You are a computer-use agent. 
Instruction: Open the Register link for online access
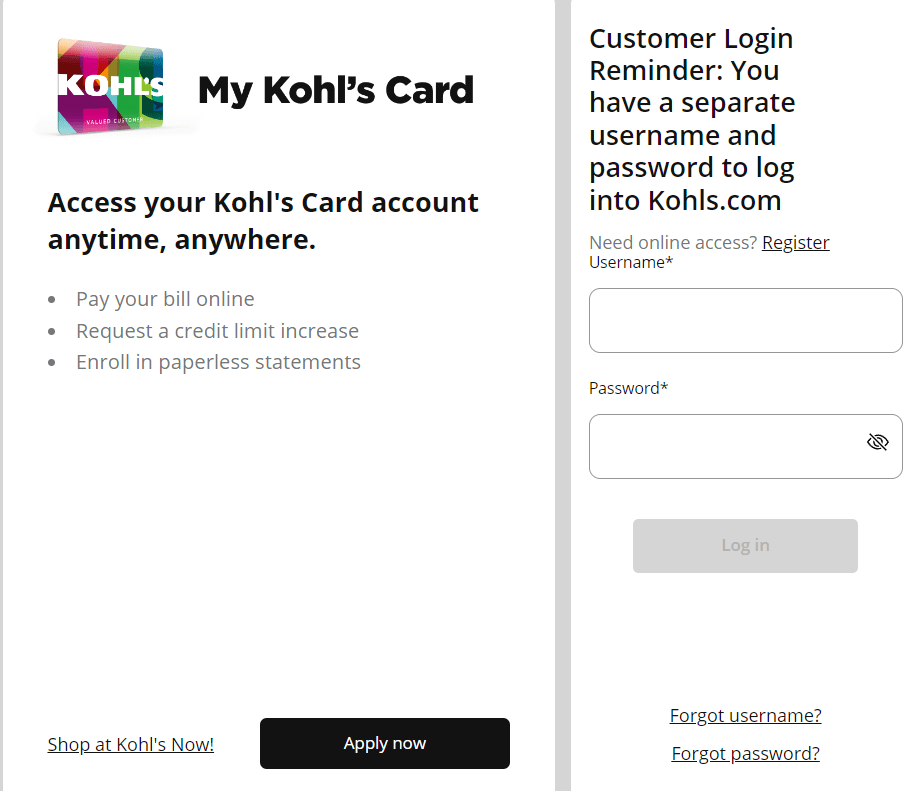795,242
